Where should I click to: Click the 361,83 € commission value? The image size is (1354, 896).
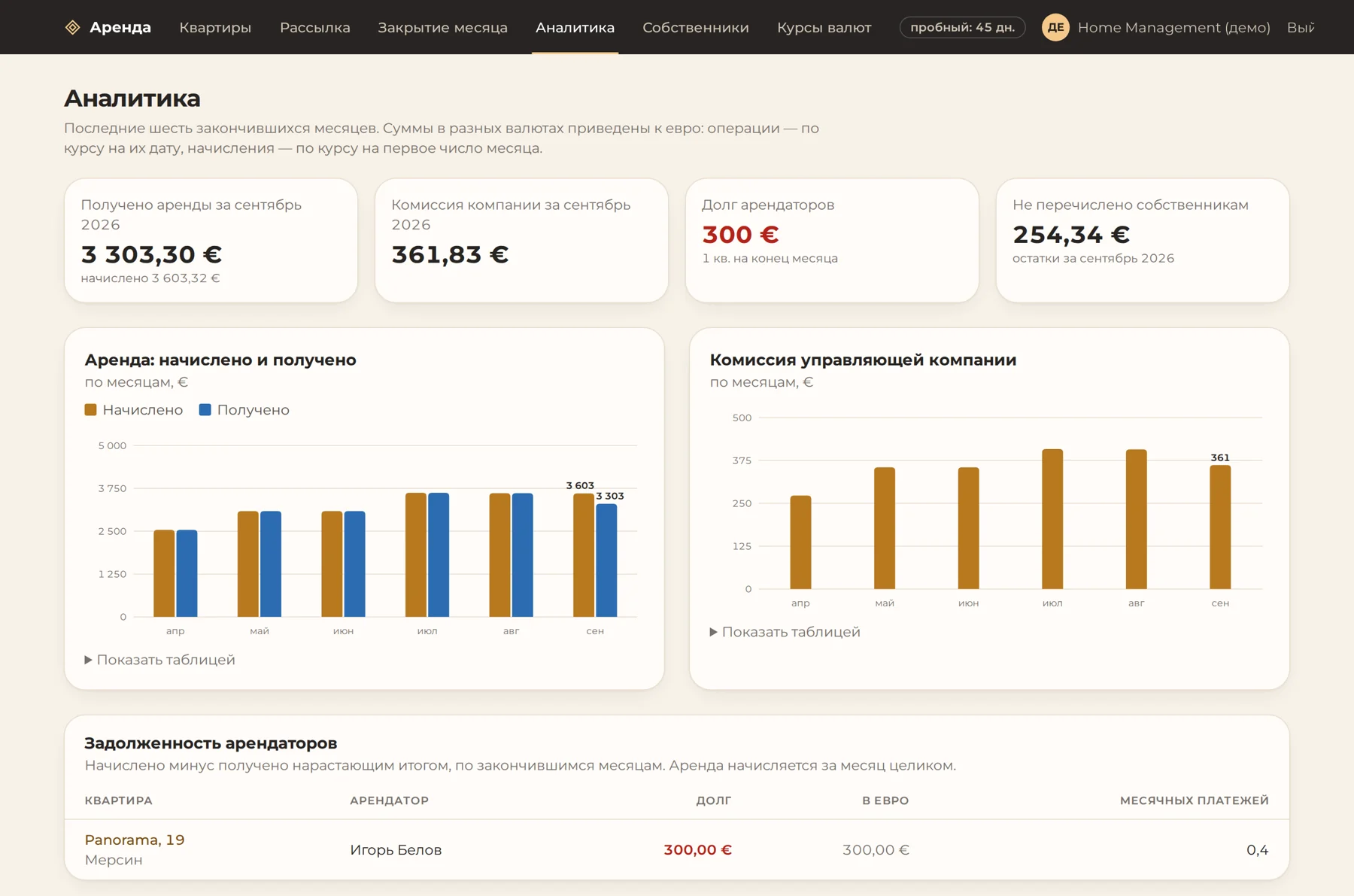pos(450,254)
